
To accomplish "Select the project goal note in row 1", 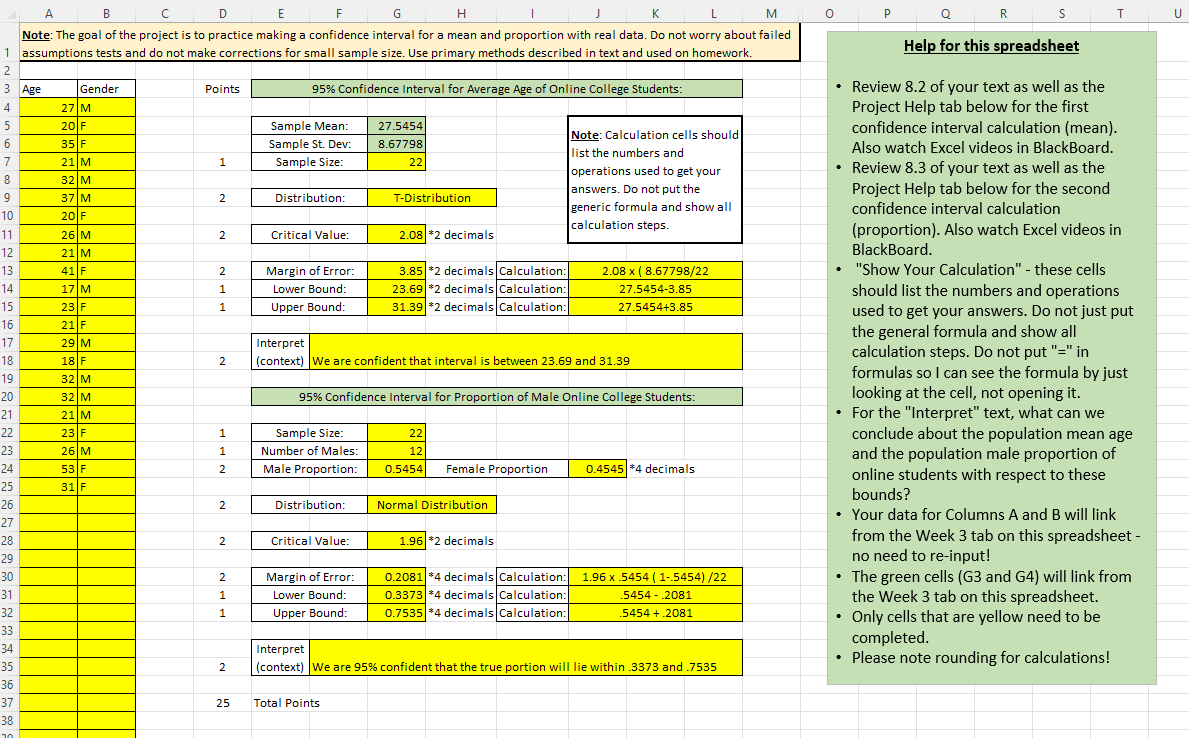I will tap(409, 43).
